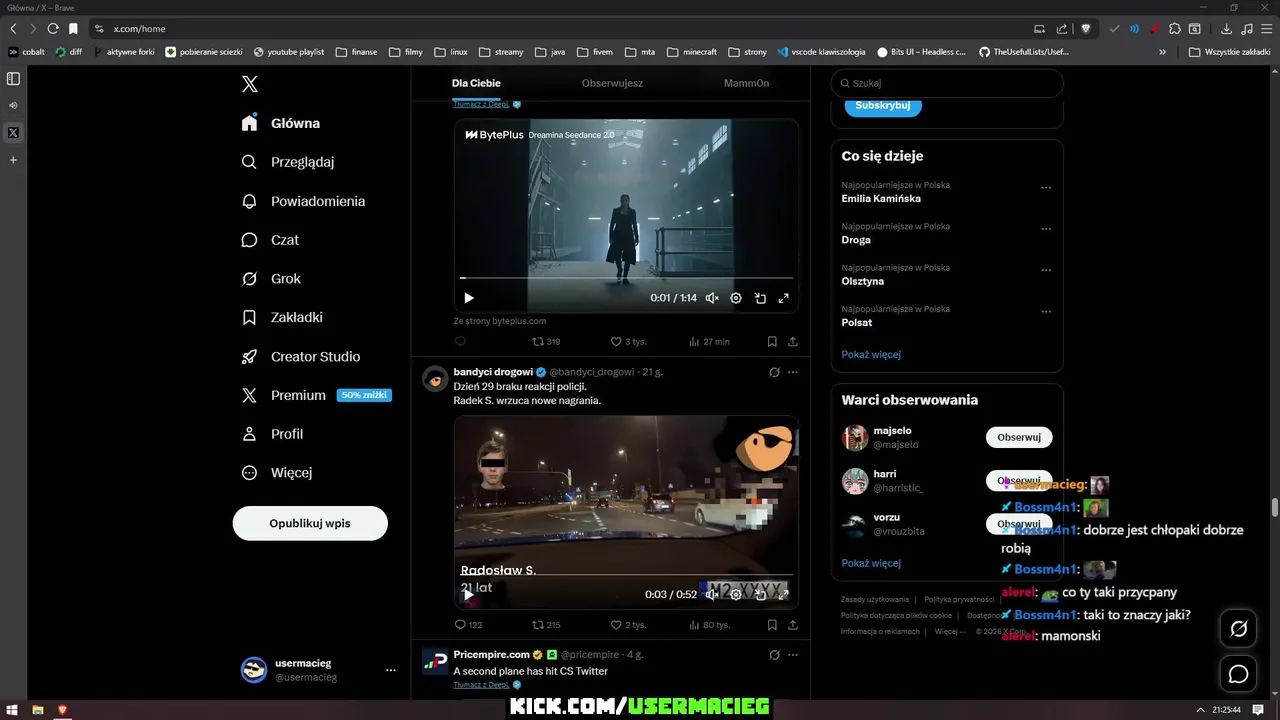Show more under Warci obserwowania
This screenshot has width=1280, height=720.
click(871, 563)
